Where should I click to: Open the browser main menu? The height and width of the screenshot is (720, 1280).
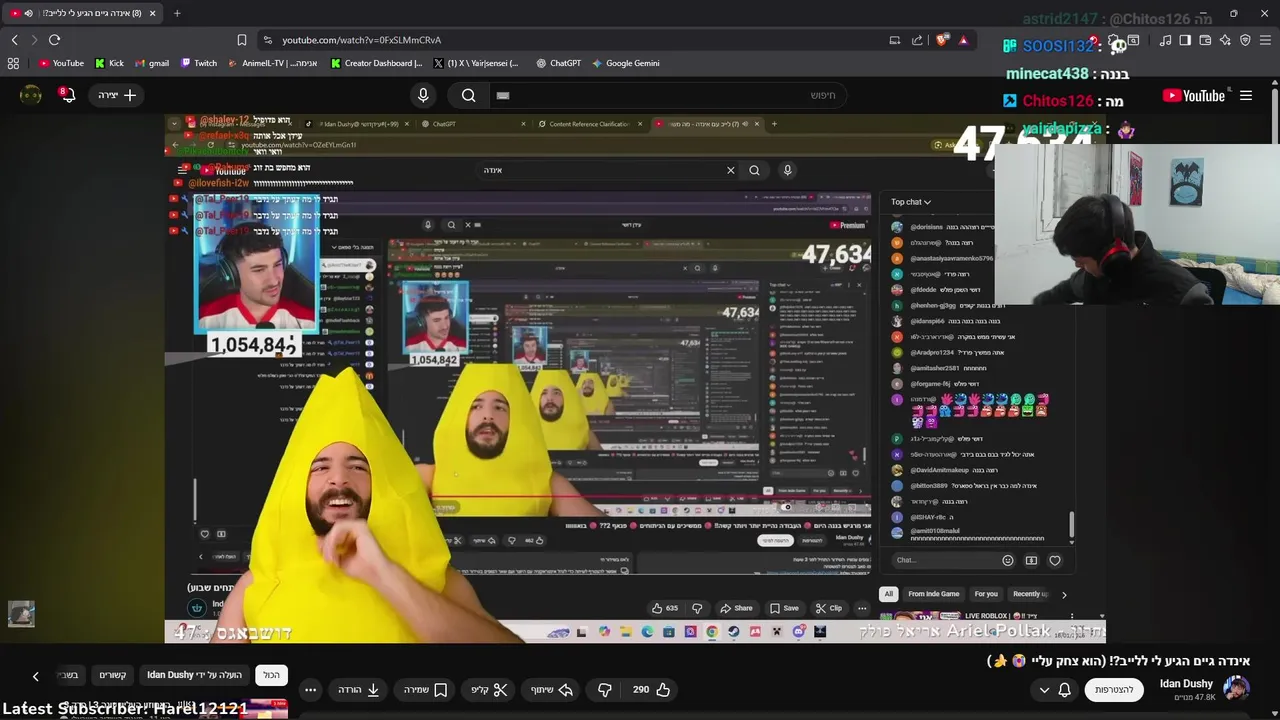click(x=1266, y=40)
